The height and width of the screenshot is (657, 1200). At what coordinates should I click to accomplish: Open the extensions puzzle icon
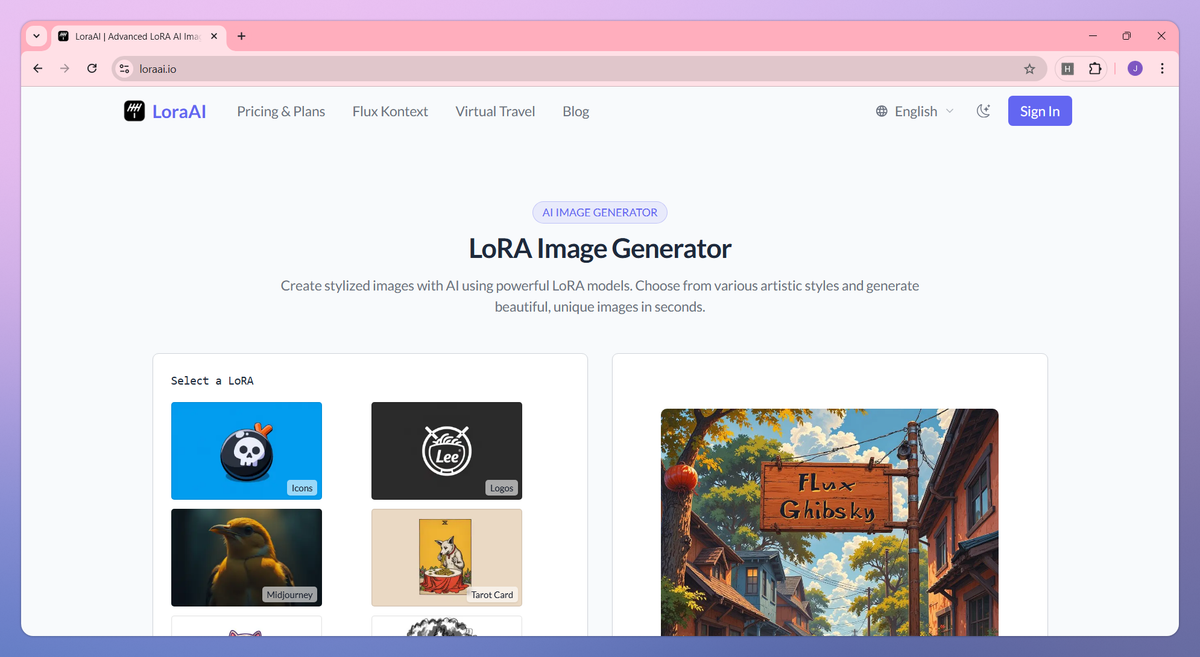click(1095, 69)
